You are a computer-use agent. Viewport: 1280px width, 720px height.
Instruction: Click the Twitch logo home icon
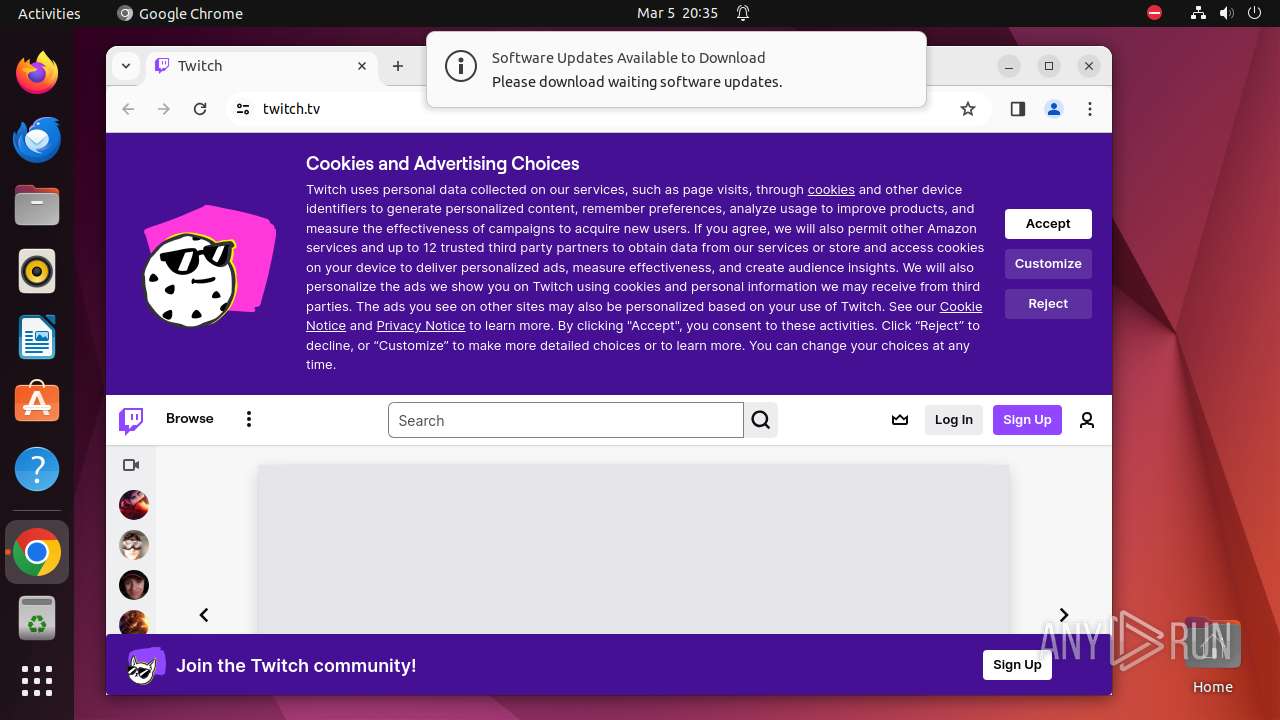[x=131, y=420]
